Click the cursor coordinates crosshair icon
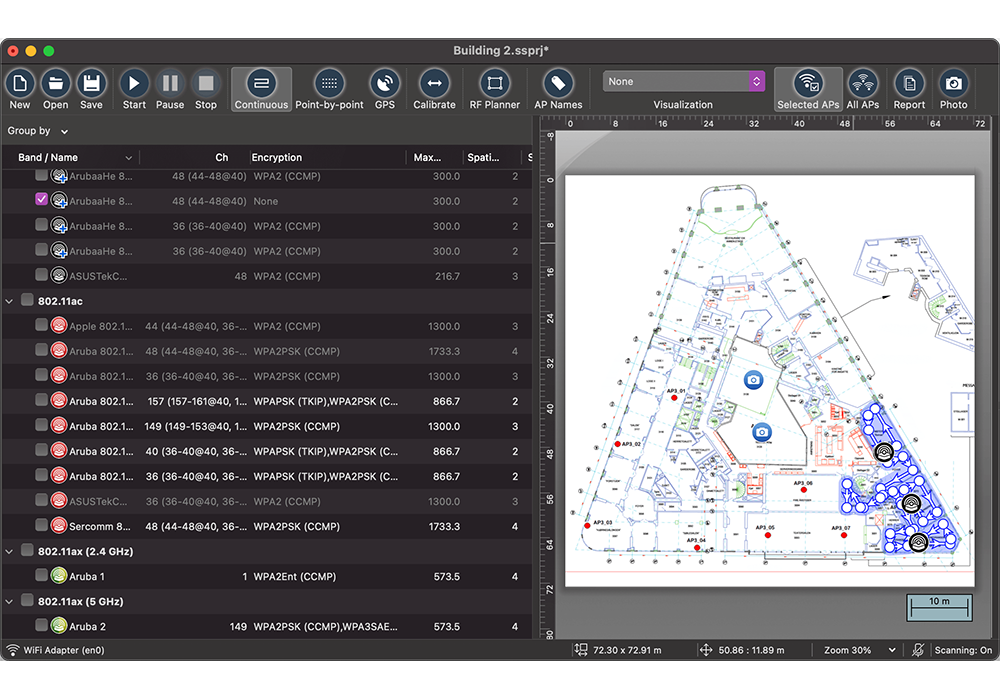This screenshot has height=700, width=1000. click(705, 650)
